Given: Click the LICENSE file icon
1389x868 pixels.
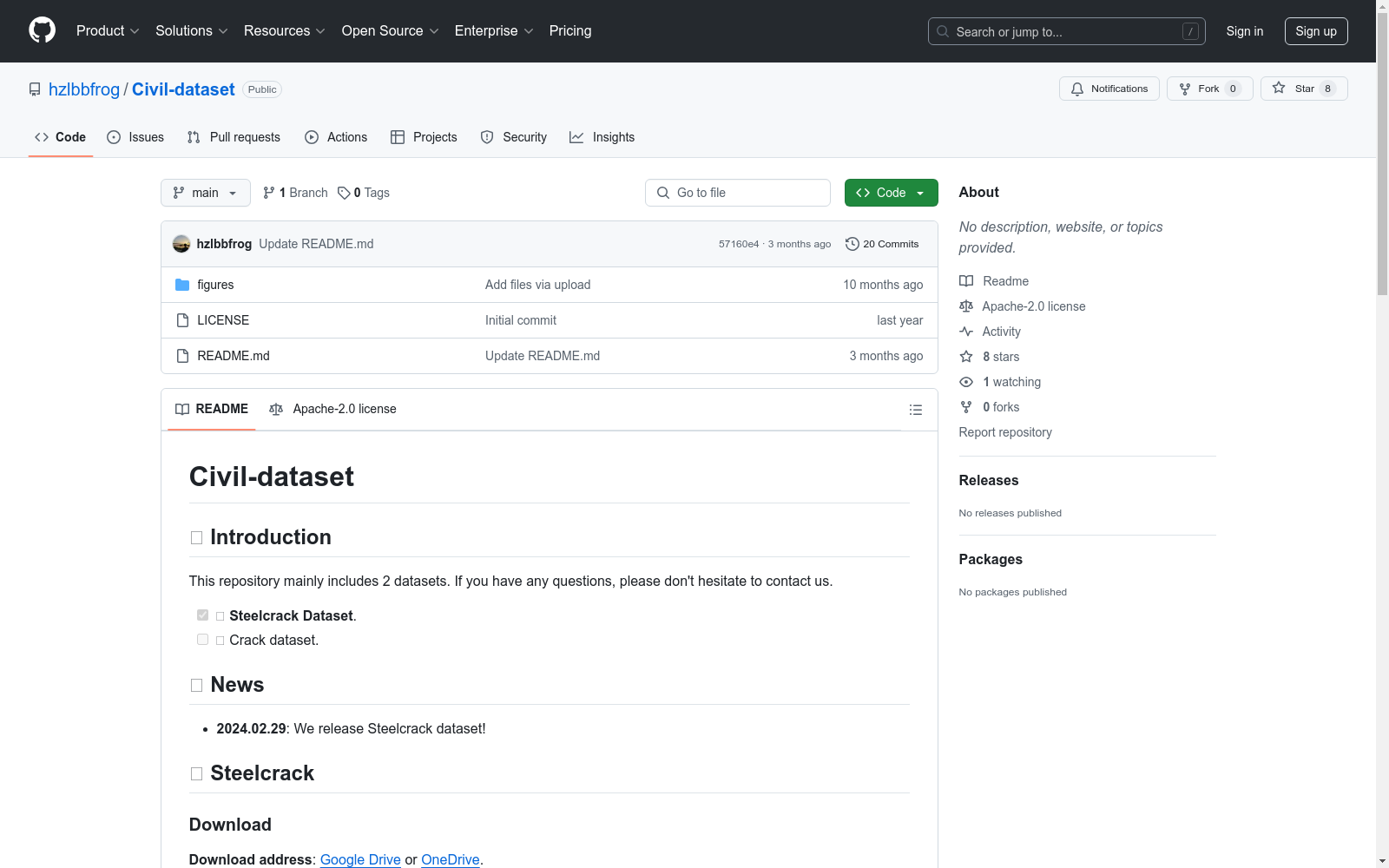Looking at the screenshot, I should (182, 320).
